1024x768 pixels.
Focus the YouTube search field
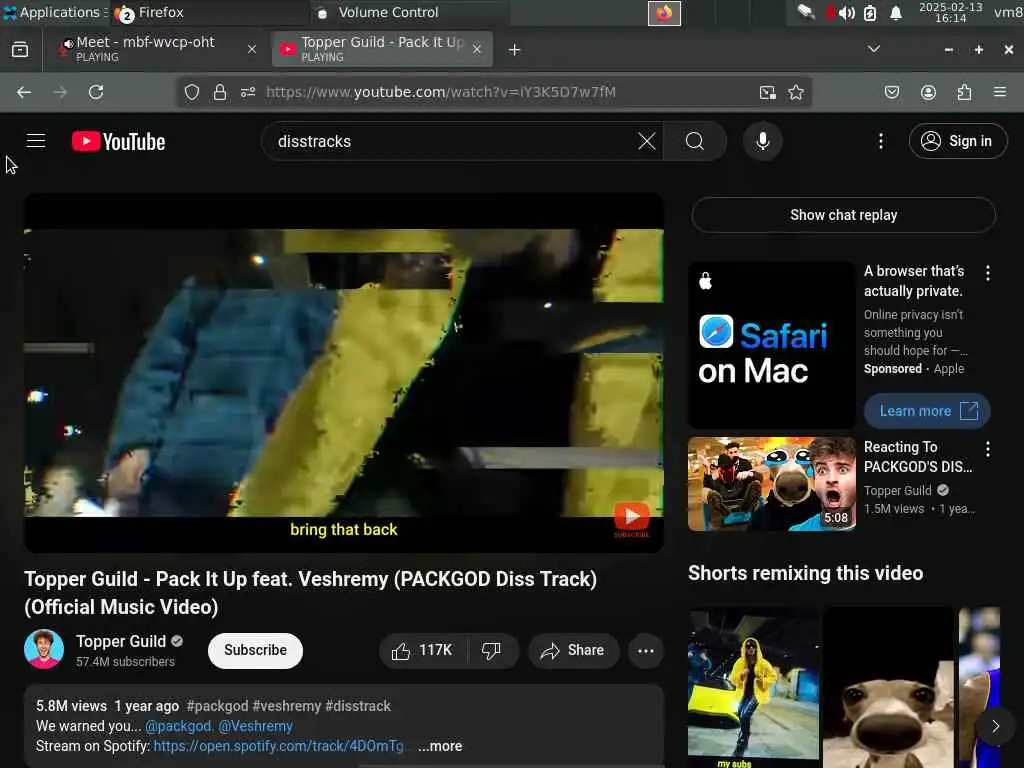tap(451, 141)
